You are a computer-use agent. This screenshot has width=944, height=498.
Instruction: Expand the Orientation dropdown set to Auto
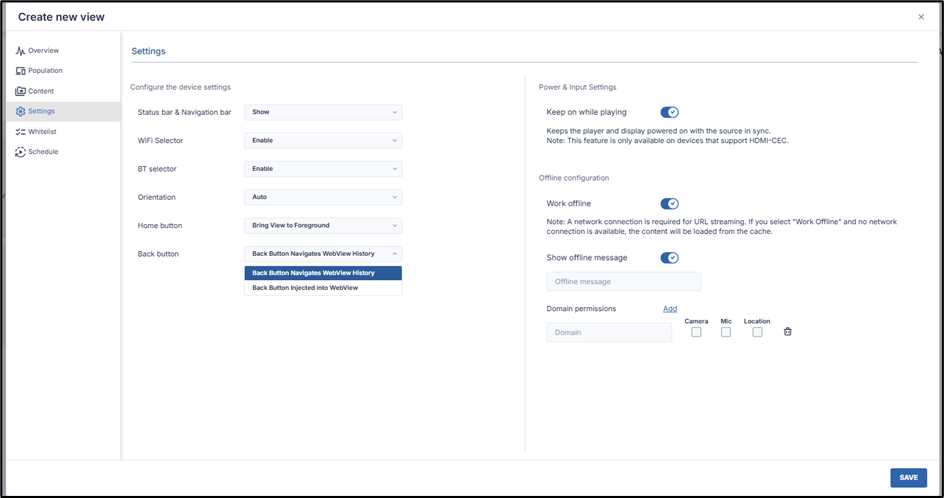pyautogui.click(x=323, y=197)
